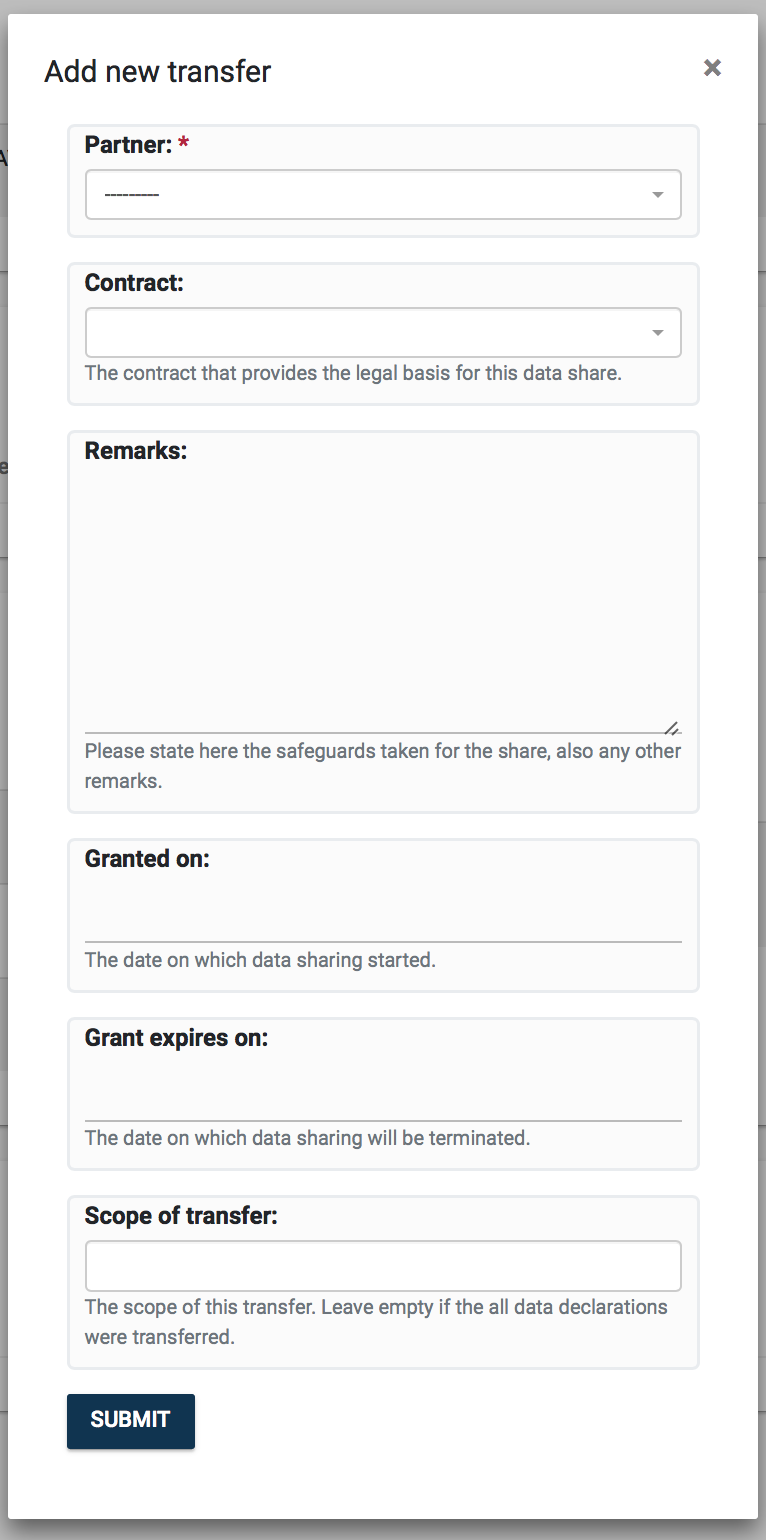The height and width of the screenshot is (1540, 766).
Task: Click the Remarks field label
Action: point(136,451)
